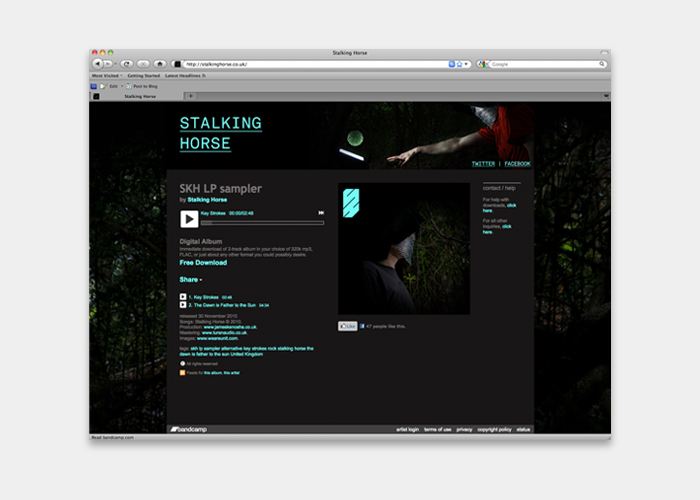This screenshot has width=700, height=500.
Task: Open the terms of use footer link
Action: coord(438,429)
